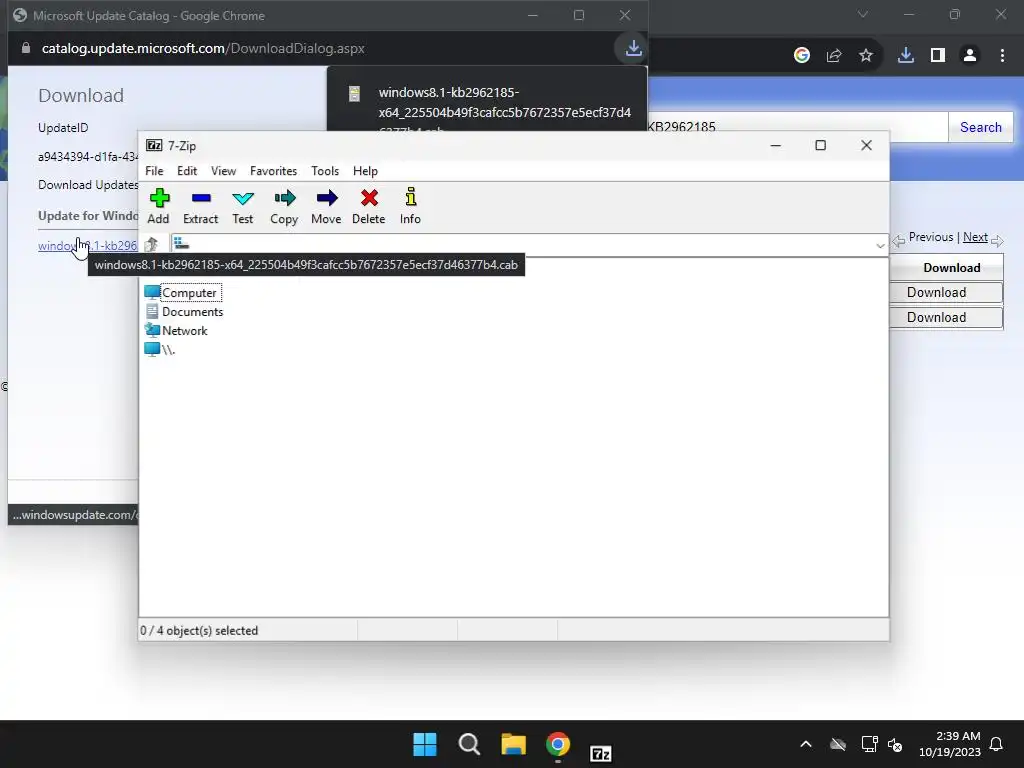Click the Extract toolbar icon
Image resolution: width=1024 pixels, height=768 pixels.
(200, 206)
